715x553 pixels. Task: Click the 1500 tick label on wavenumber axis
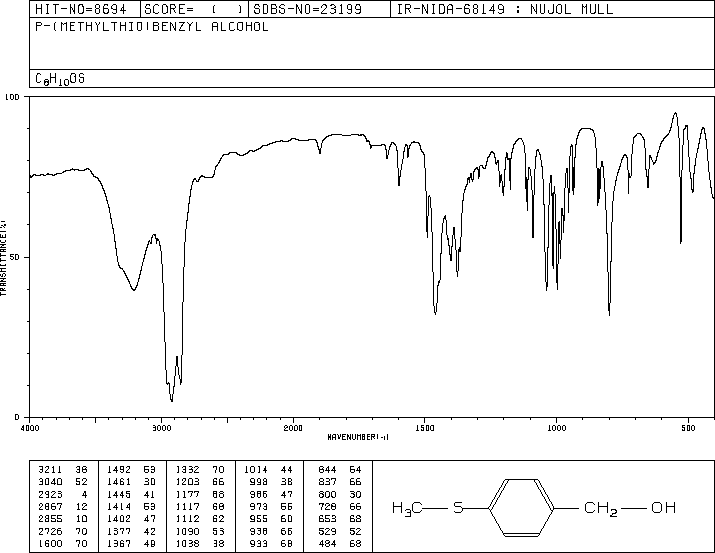pos(425,428)
